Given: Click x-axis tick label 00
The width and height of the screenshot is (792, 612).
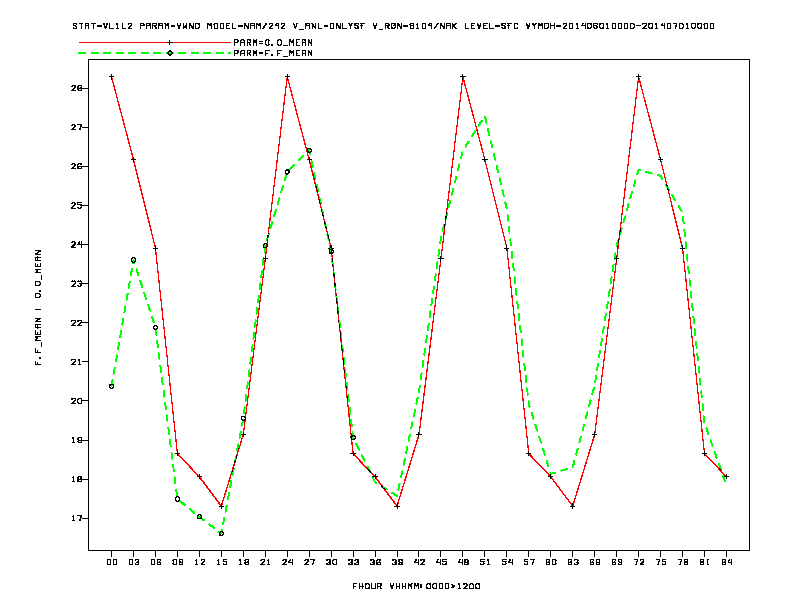Looking at the screenshot, I should coord(112,562).
